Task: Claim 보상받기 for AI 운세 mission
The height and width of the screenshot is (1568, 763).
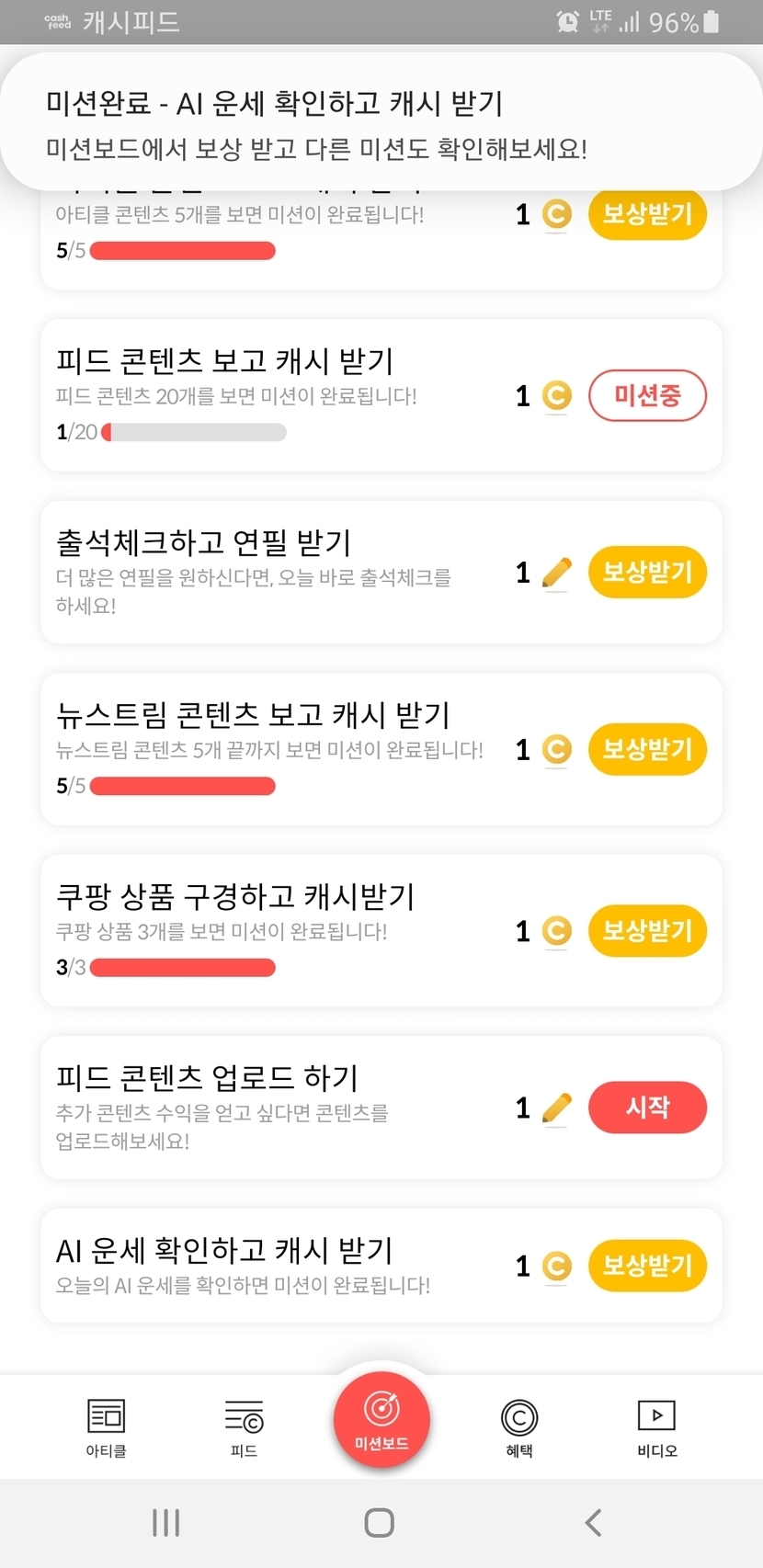Action: click(x=647, y=1266)
